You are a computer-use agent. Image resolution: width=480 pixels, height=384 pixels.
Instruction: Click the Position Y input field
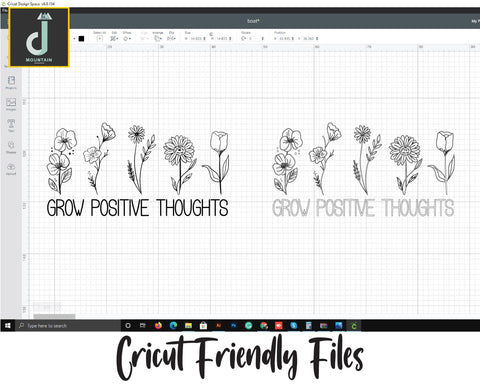tap(310, 39)
